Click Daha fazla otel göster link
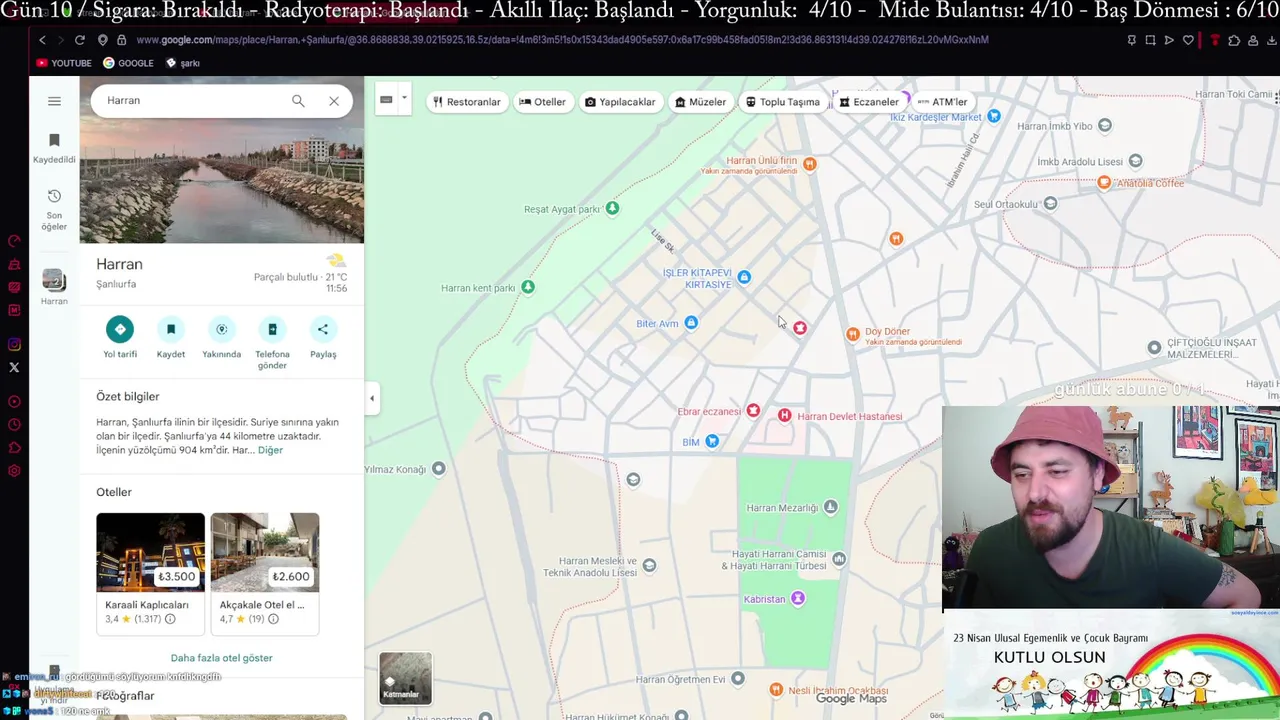The image size is (1280, 720). click(x=221, y=658)
